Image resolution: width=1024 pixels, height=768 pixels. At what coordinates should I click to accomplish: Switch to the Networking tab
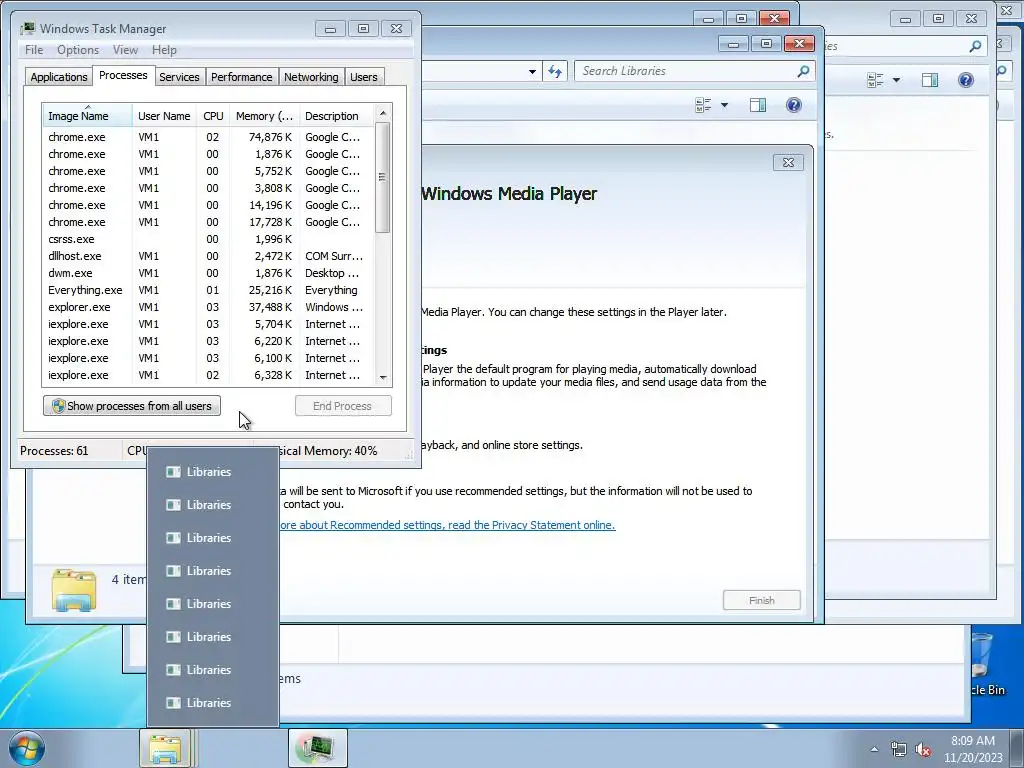(311, 77)
